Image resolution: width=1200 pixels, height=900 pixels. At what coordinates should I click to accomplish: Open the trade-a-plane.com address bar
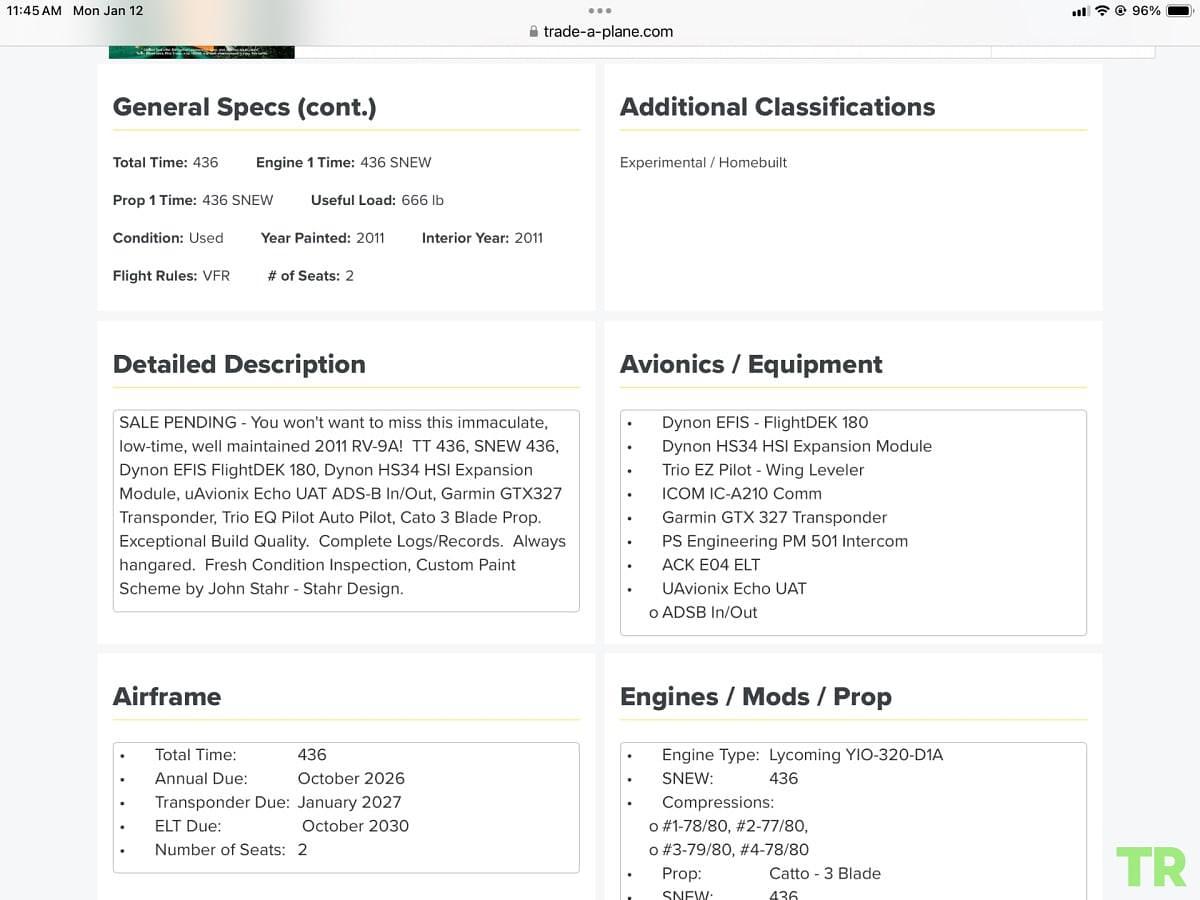pos(600,32)
